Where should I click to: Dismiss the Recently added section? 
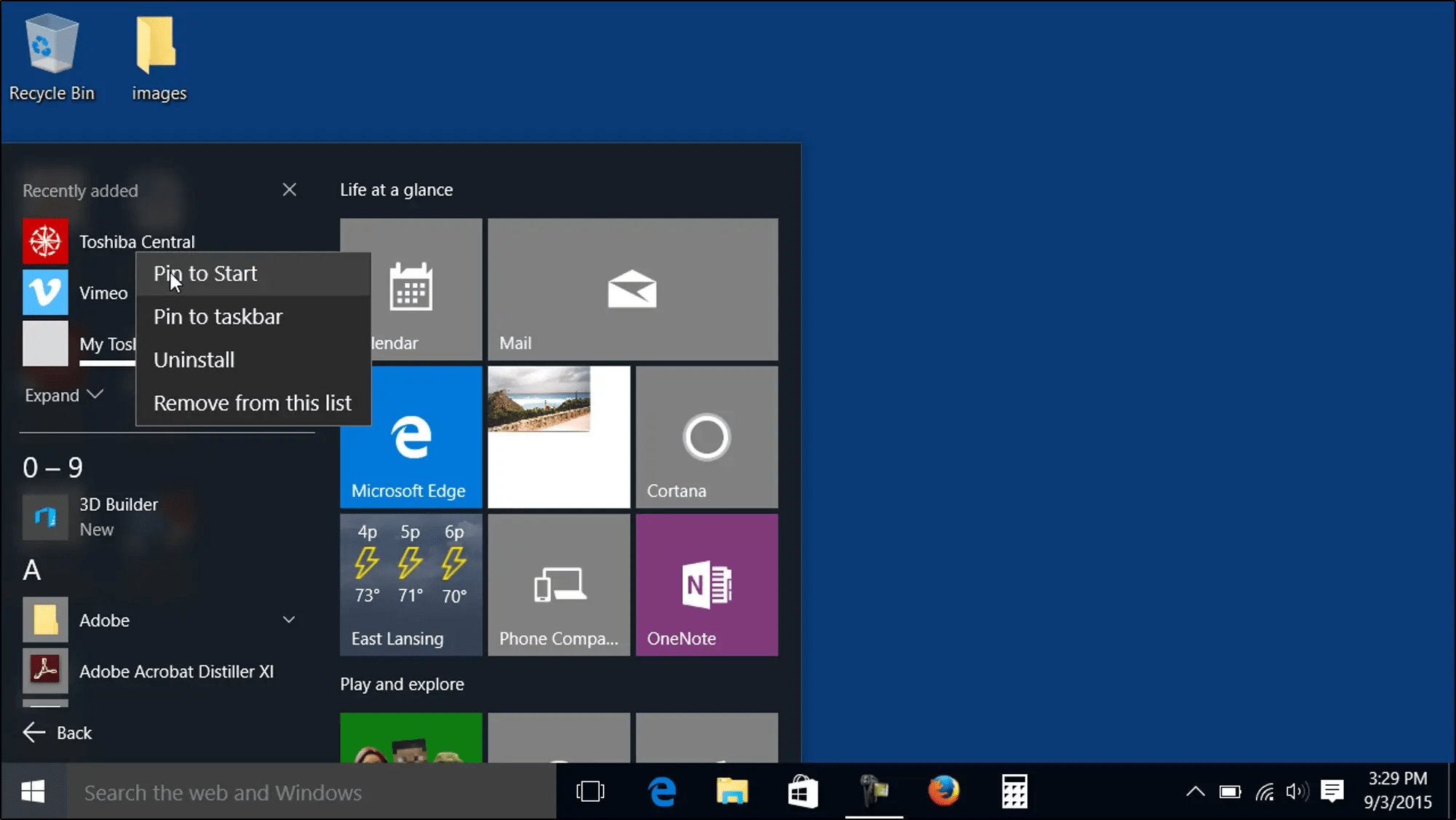click(289, 190)
